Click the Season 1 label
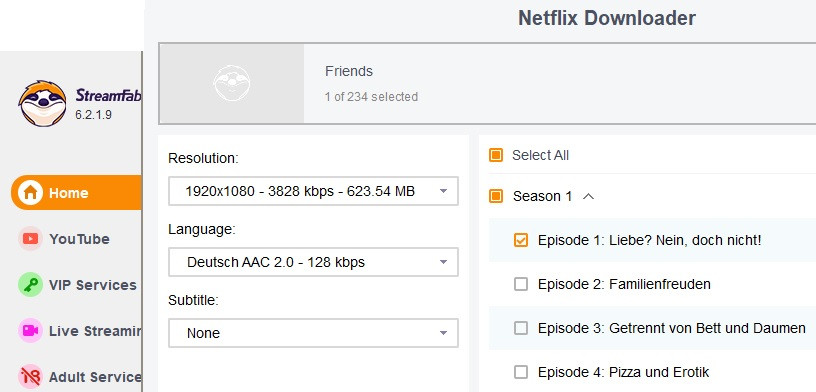This screenshot has width=816, height=392. [542, 196]
